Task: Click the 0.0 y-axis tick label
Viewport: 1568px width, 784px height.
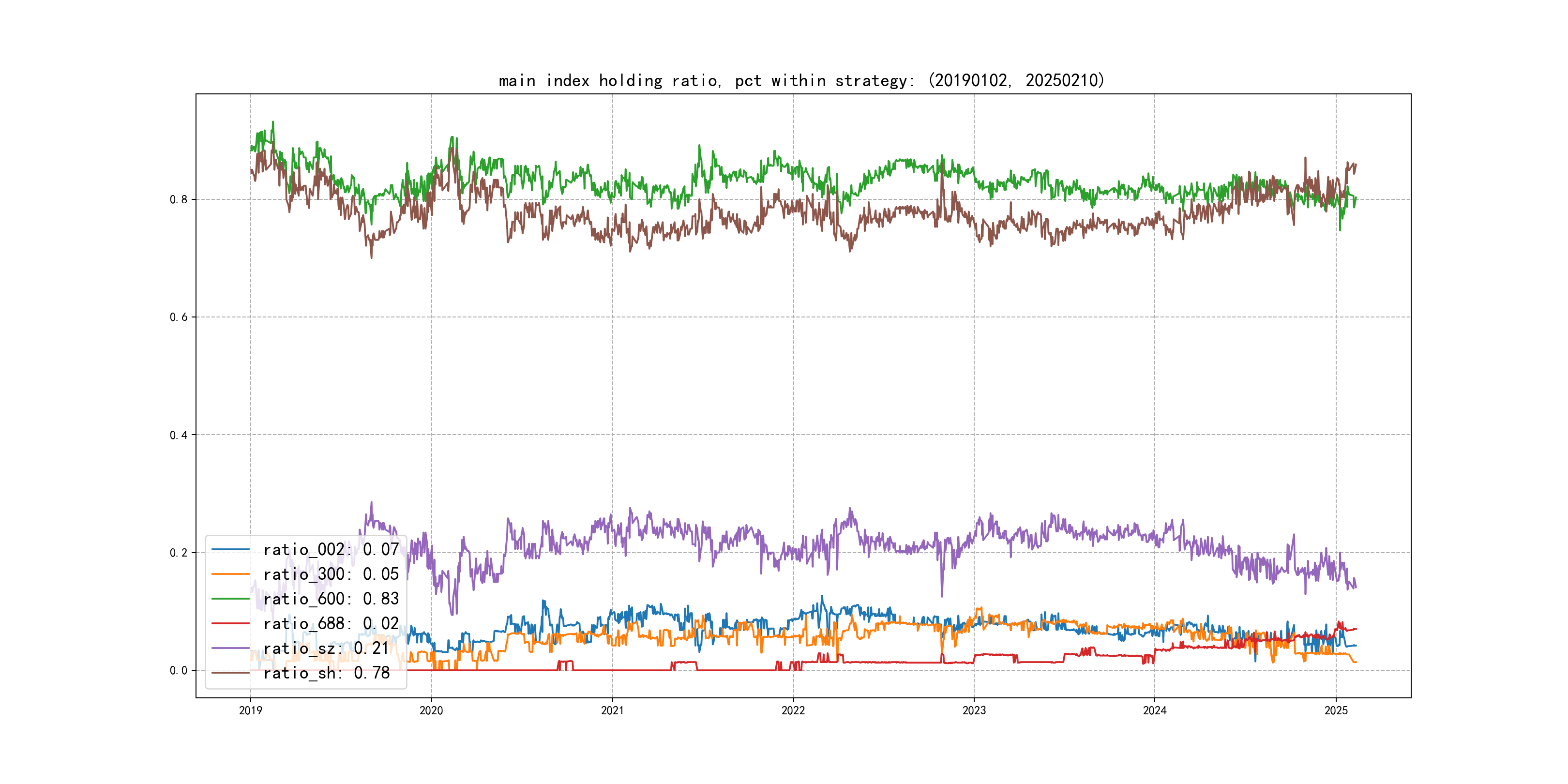Action: pyautogui.click(x=179, y=671)
